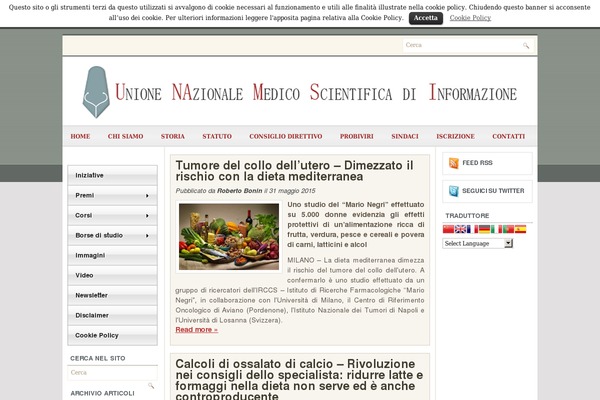Click the Unione Nazionale Medico Scientifica title
Screen dimensions: 600x400
316,93
